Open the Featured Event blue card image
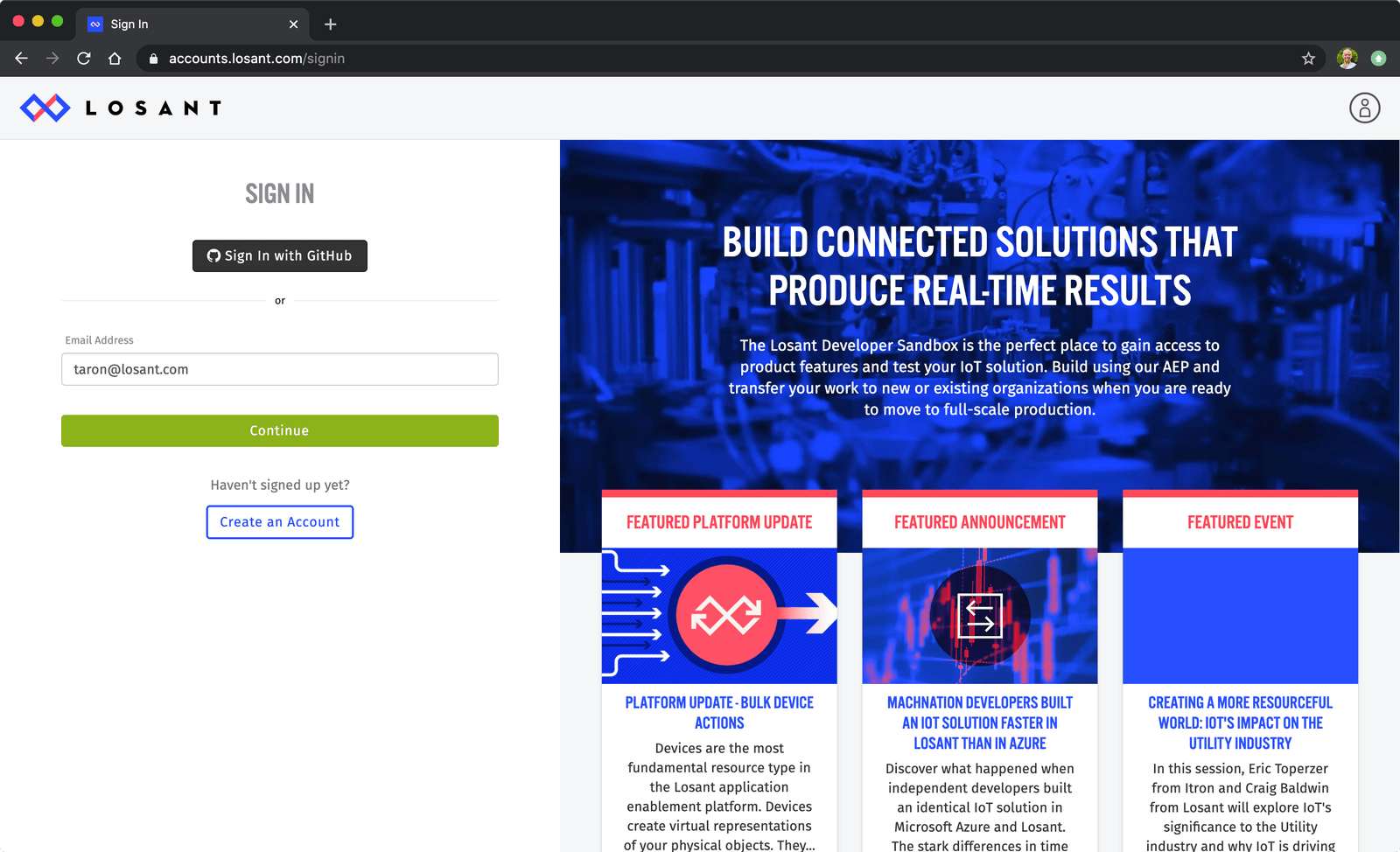The height and width of the screenshot is (852, 1400). click(x=1240, y=616)
